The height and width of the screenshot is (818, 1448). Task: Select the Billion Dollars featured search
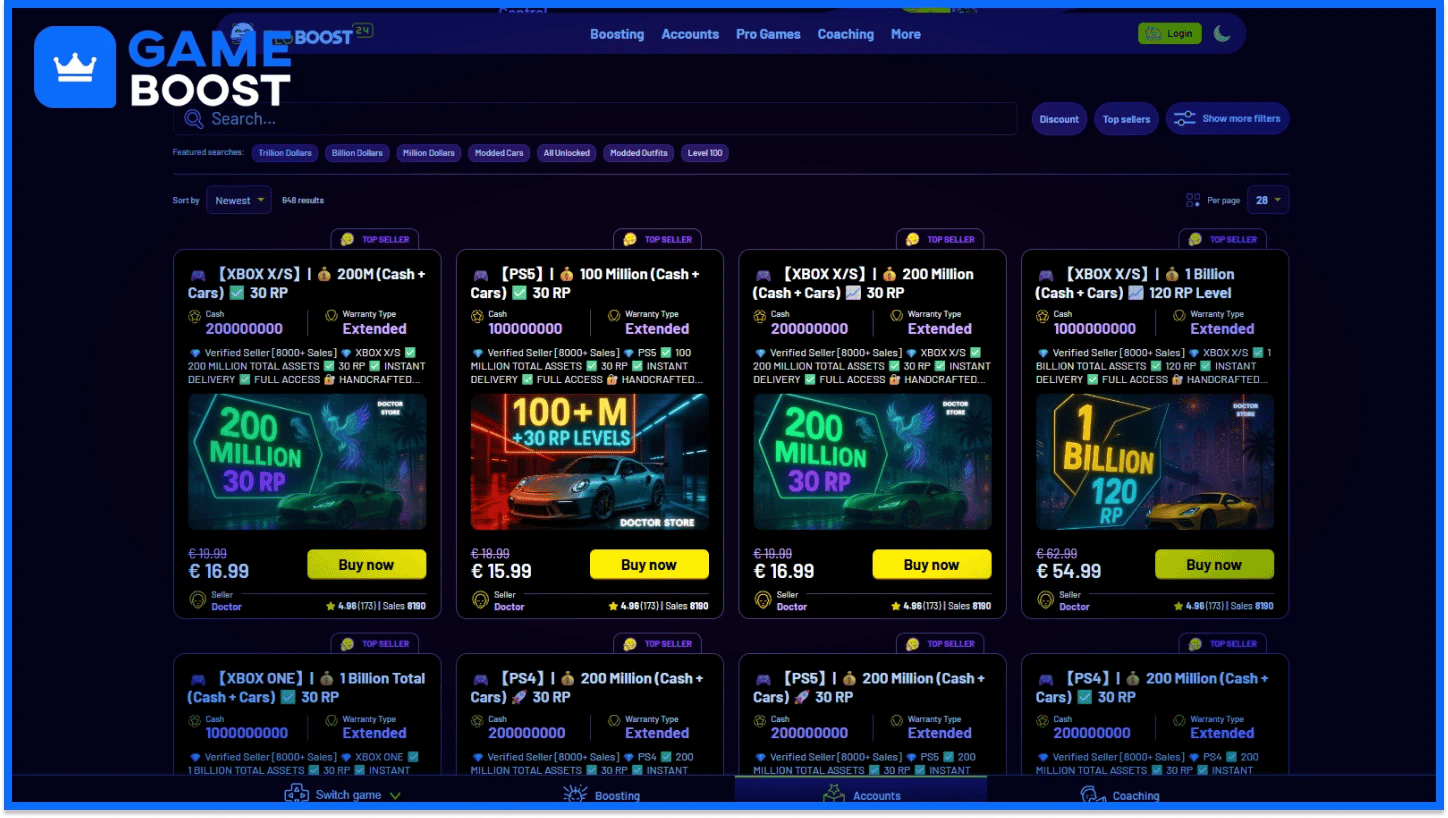tap(357, 153)
